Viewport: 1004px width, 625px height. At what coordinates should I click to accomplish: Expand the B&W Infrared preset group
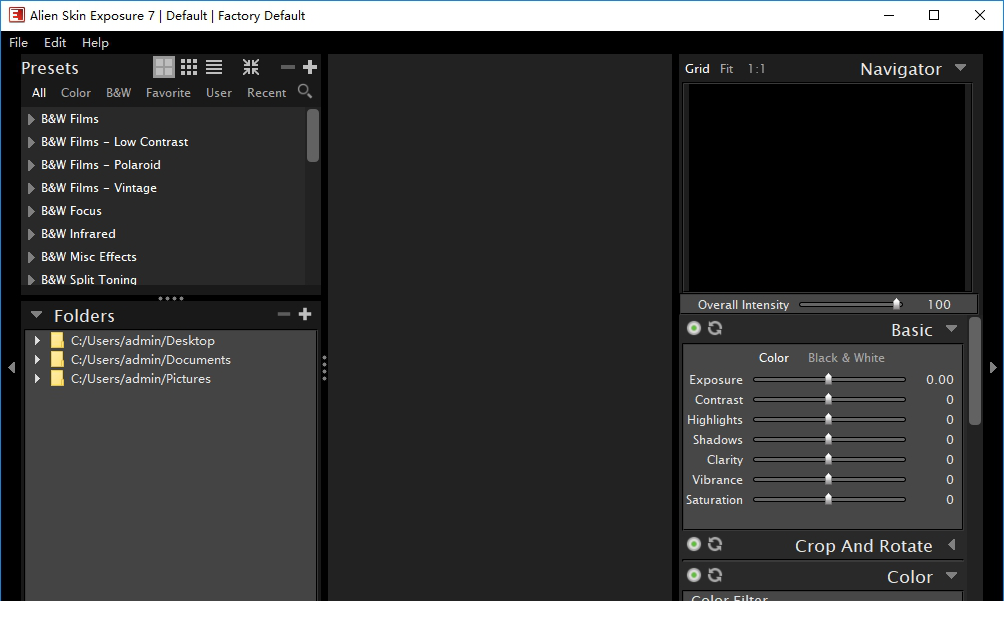click(31, 234)
